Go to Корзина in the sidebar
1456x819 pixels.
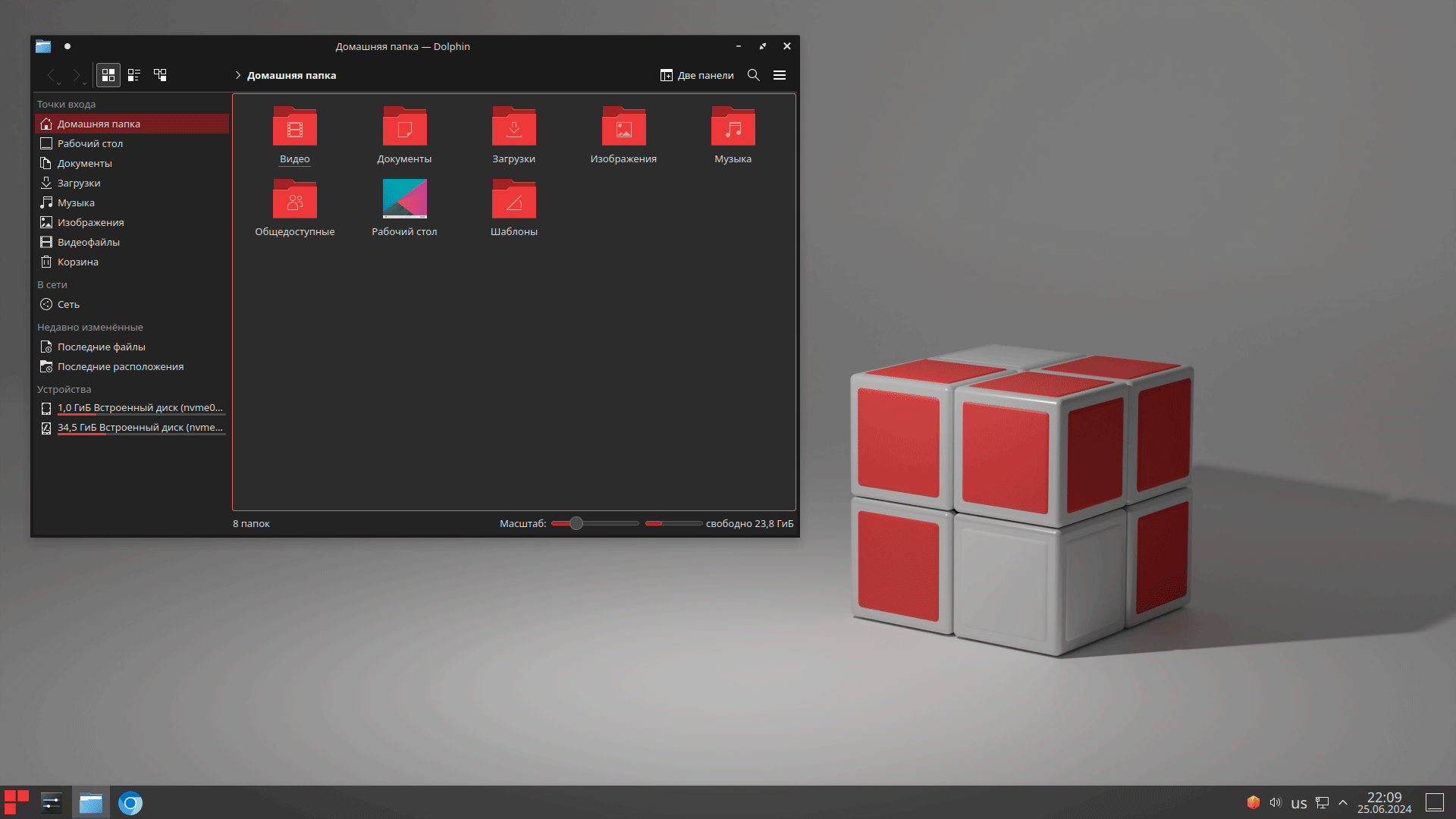(x=77, y=262)
